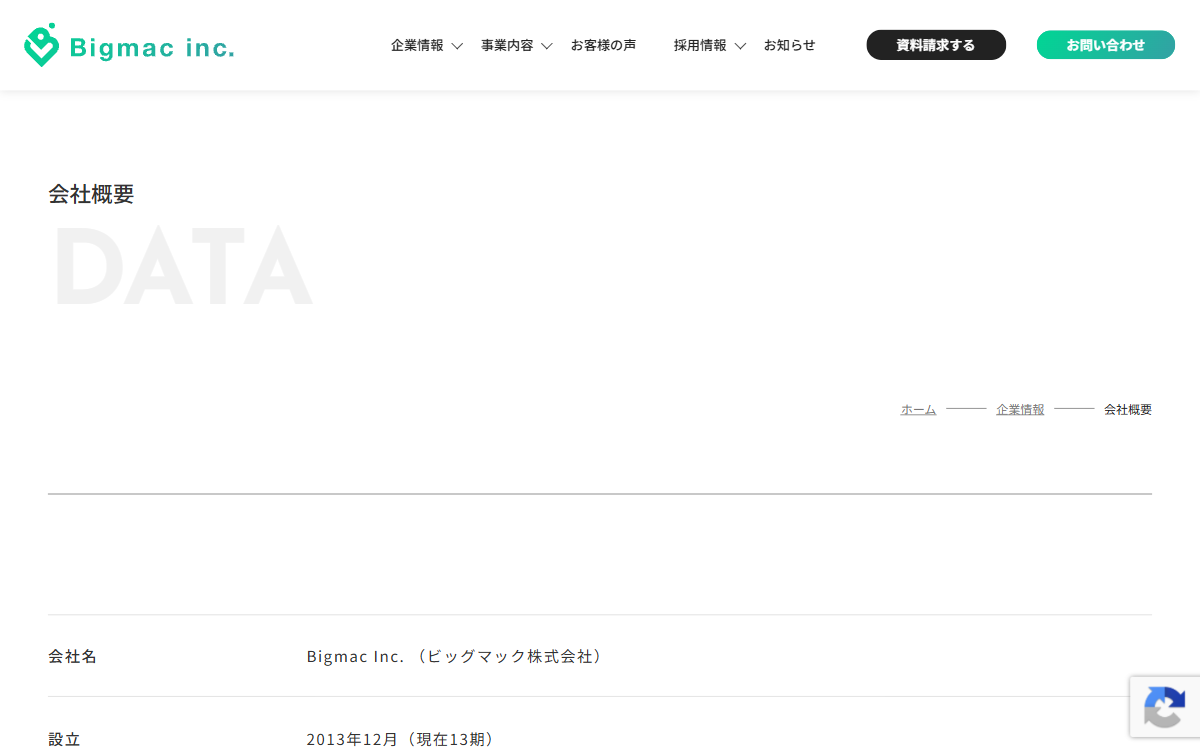Click the 会社名 row label
Viewport: 1200px width, 750px height.
73,656
